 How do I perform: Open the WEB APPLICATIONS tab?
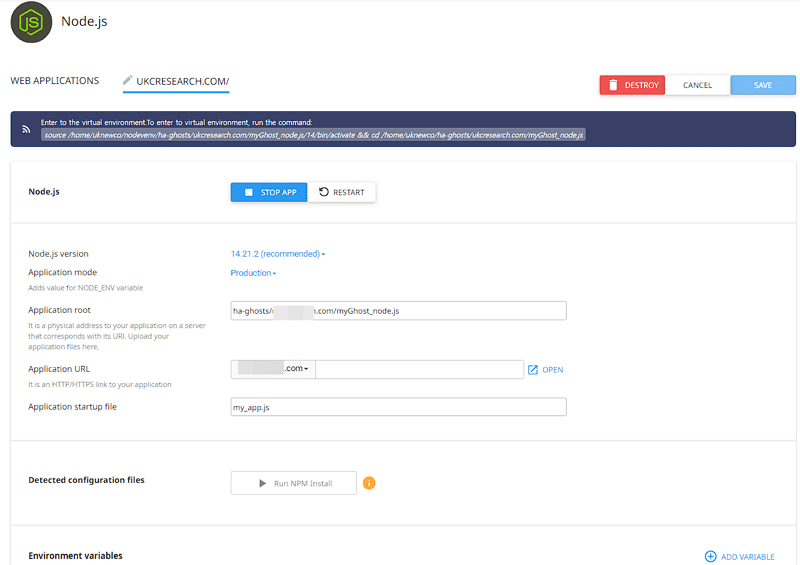coord(55,81)
